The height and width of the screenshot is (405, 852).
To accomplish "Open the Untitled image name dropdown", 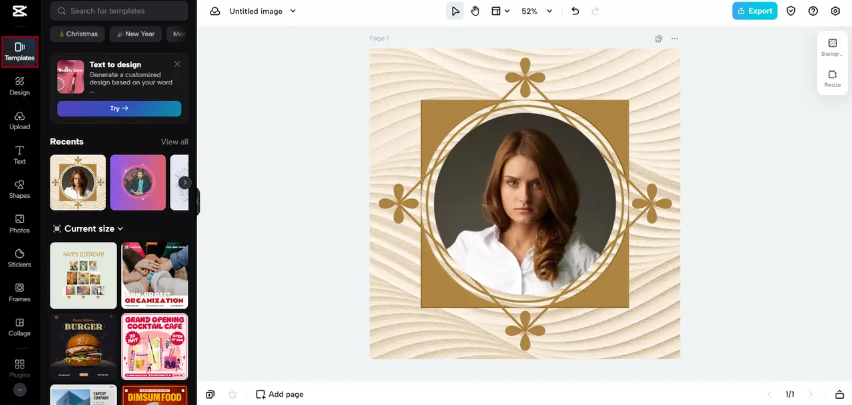I will [263, 11].
